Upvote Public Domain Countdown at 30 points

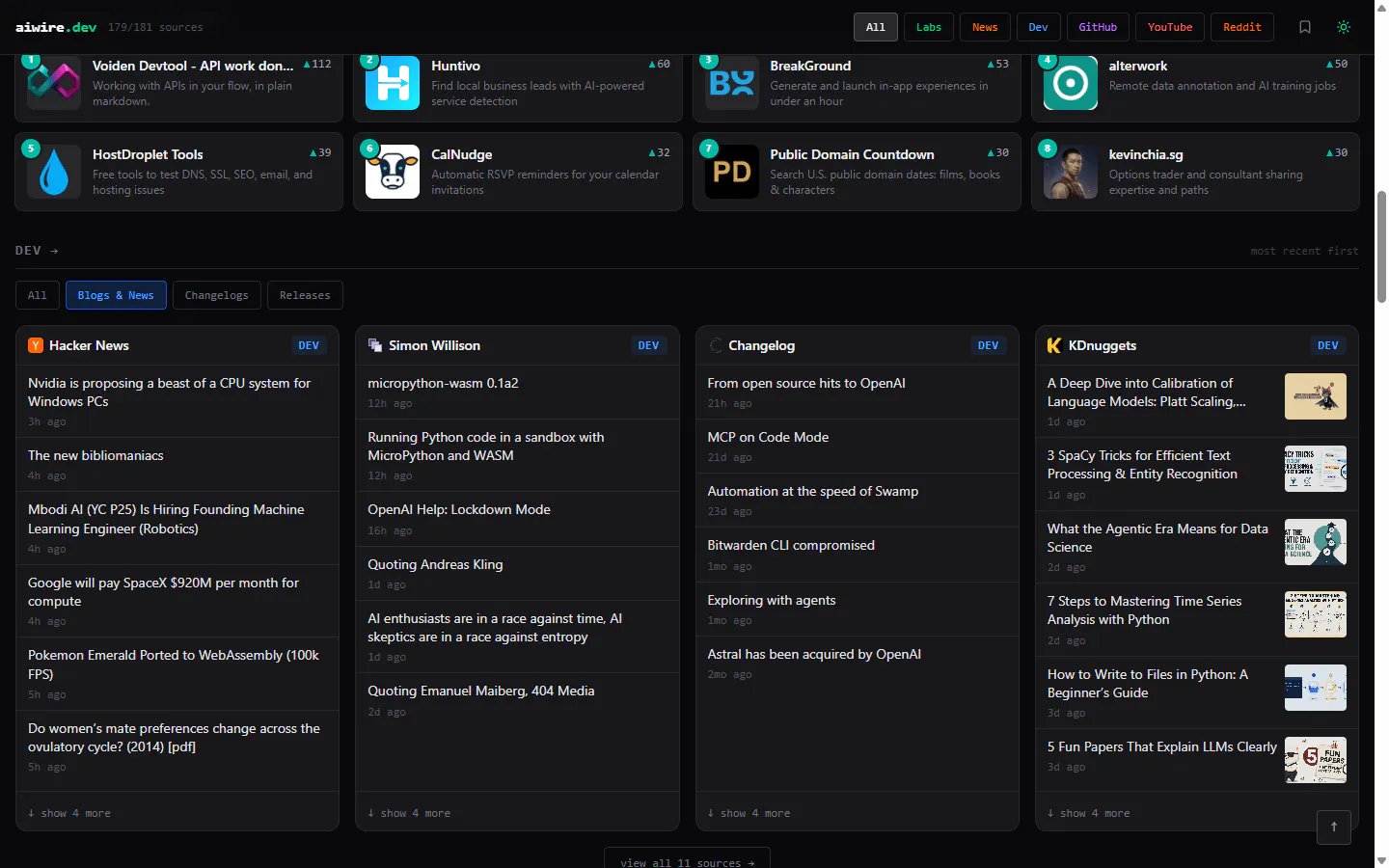(x=998, y=153)
